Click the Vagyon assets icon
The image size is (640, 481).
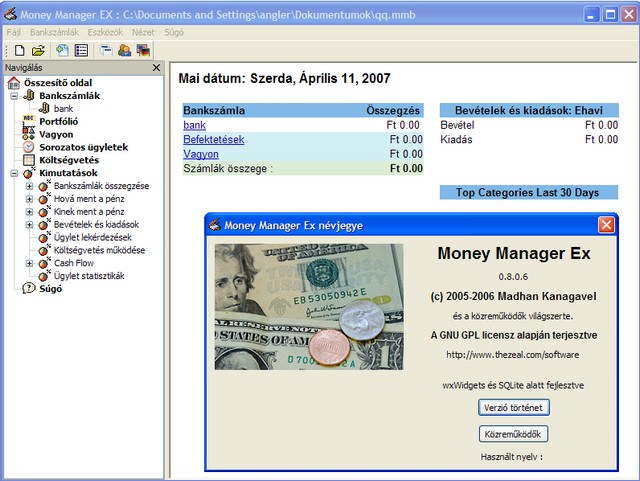29,134
